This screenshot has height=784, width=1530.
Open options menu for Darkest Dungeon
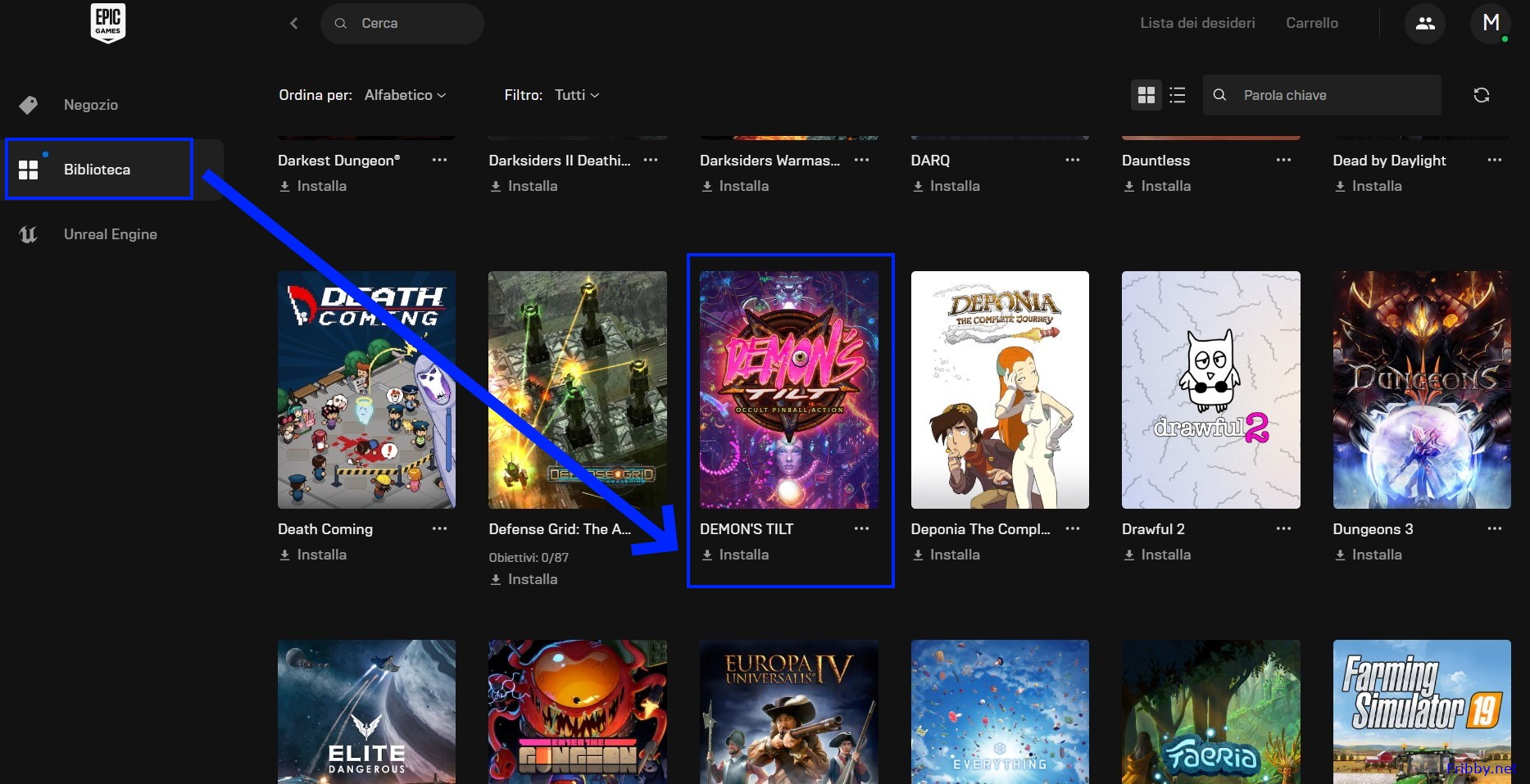click(x=440, y=160)
